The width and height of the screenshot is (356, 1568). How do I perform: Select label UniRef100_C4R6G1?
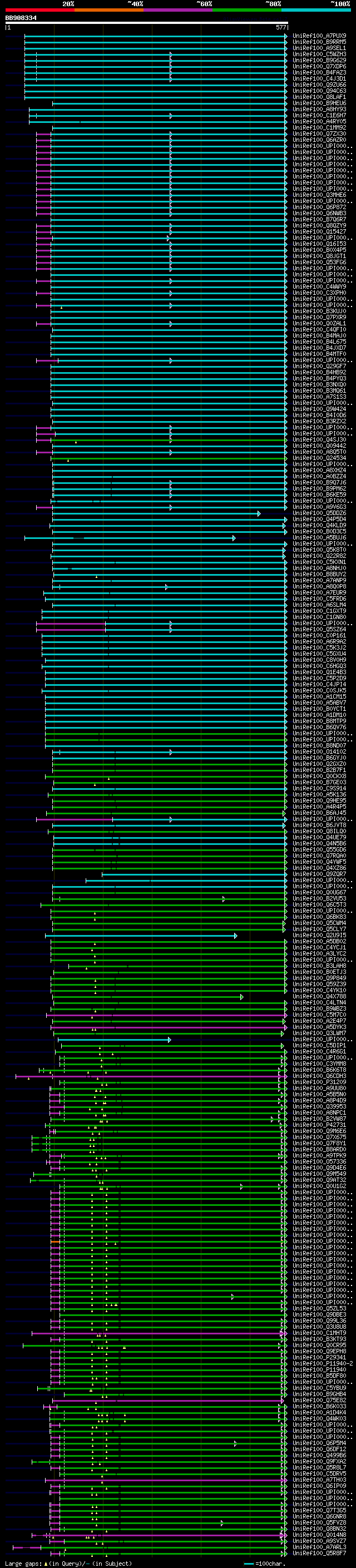tap(319, 1051)
